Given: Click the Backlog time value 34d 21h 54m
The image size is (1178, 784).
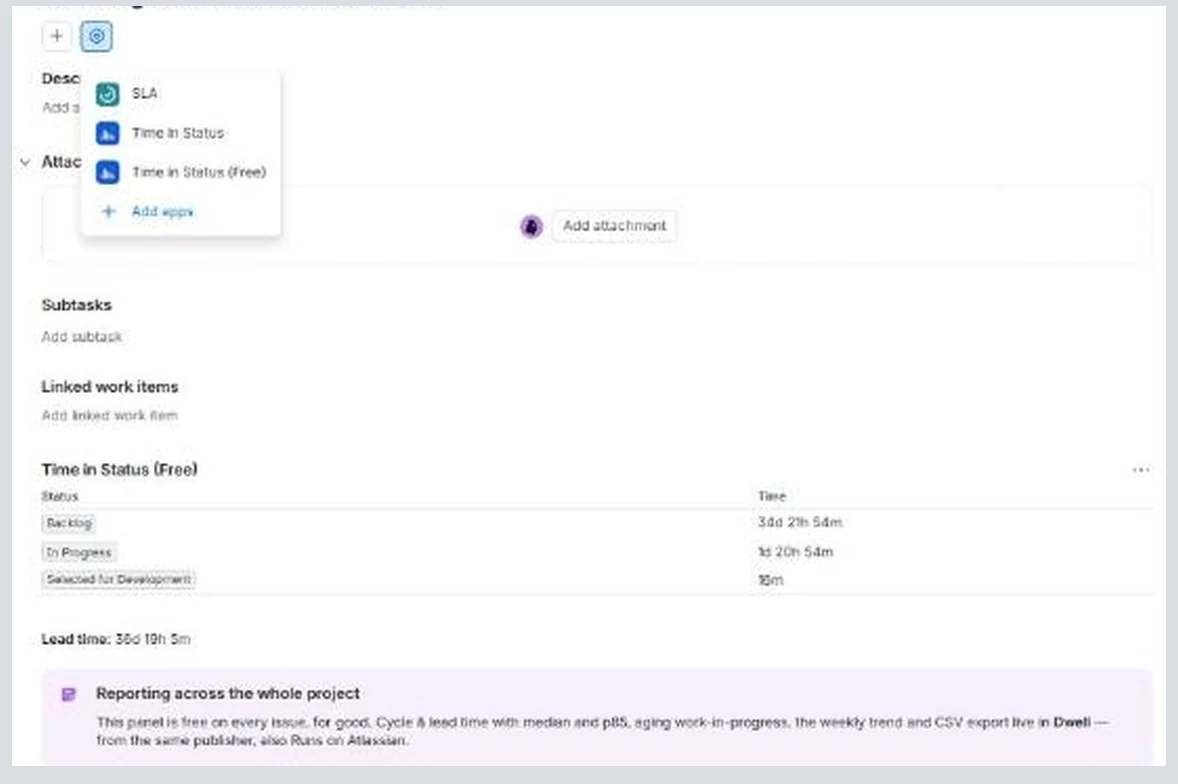Looking at the screenshot, I should click(800, 522).
